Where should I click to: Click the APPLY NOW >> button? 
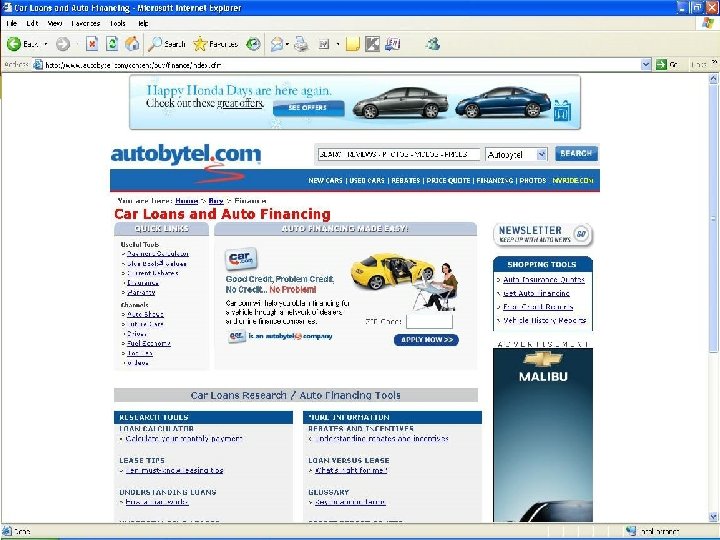pos(426,340)
